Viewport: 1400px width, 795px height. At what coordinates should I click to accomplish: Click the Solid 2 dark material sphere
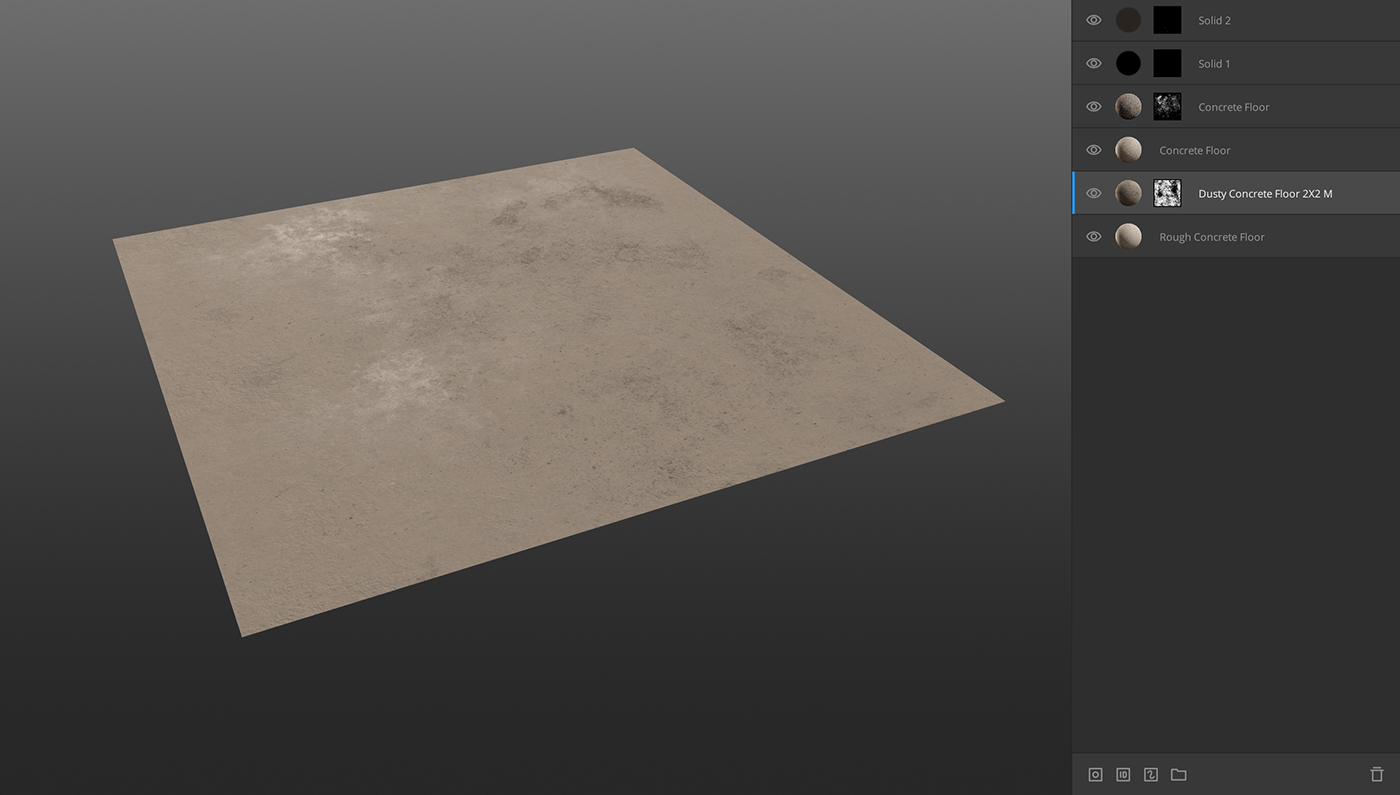tap(1128, 20)
